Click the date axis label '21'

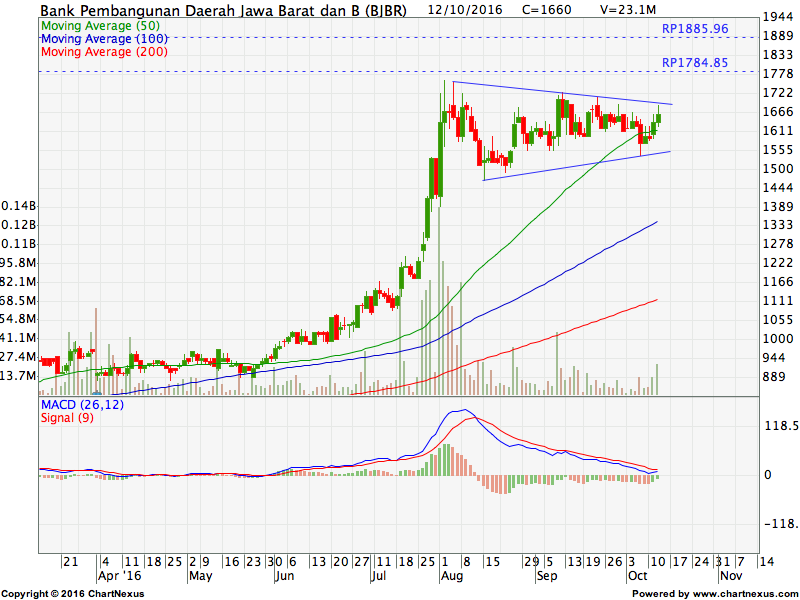click(x=70, y=562)
